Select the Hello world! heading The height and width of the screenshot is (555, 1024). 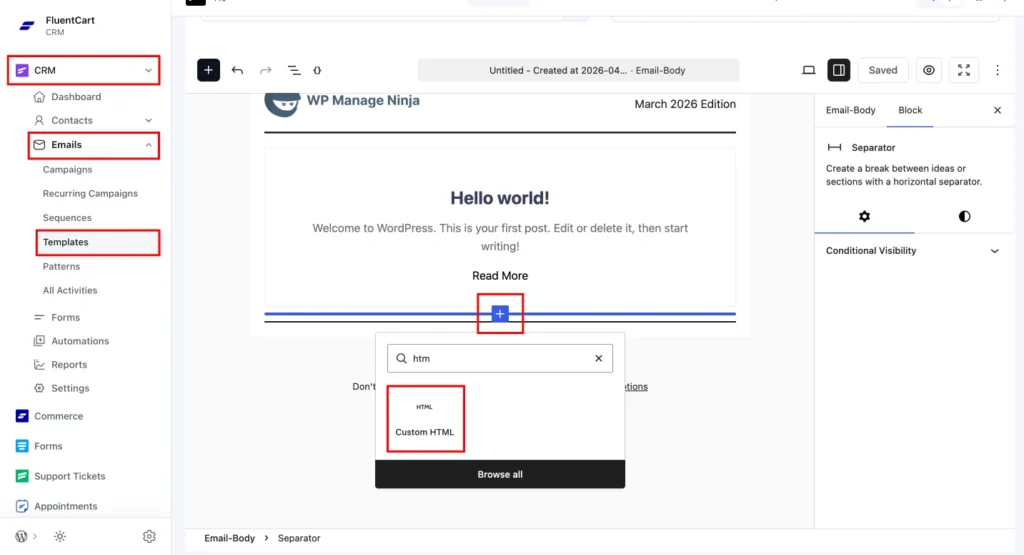pos(500,198)
